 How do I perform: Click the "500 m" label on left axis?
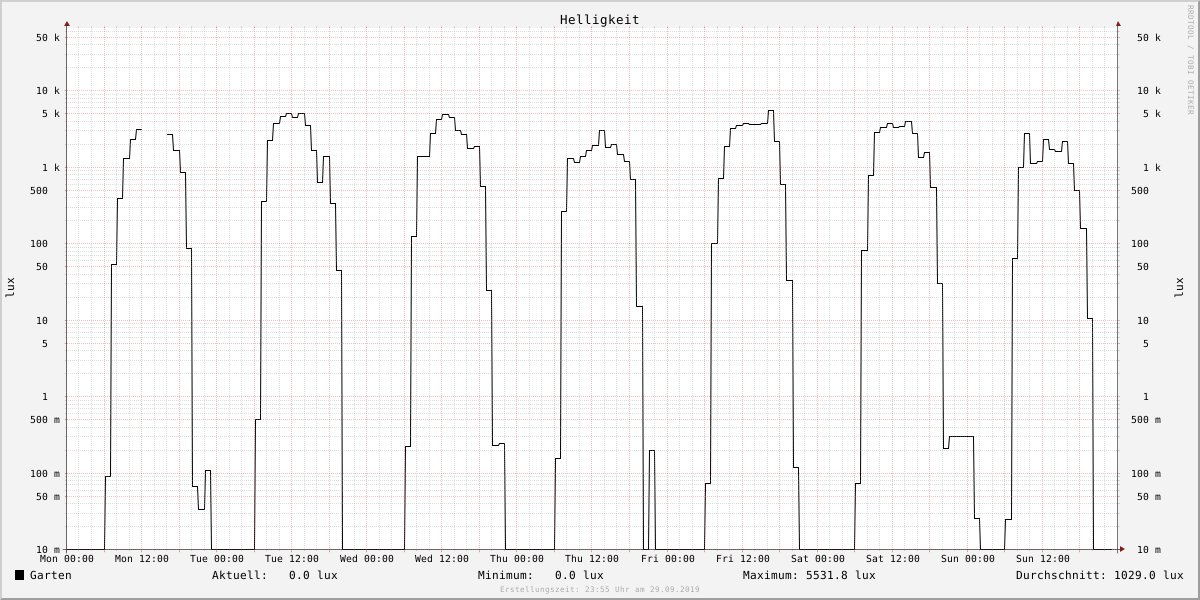tap(45, 420)
